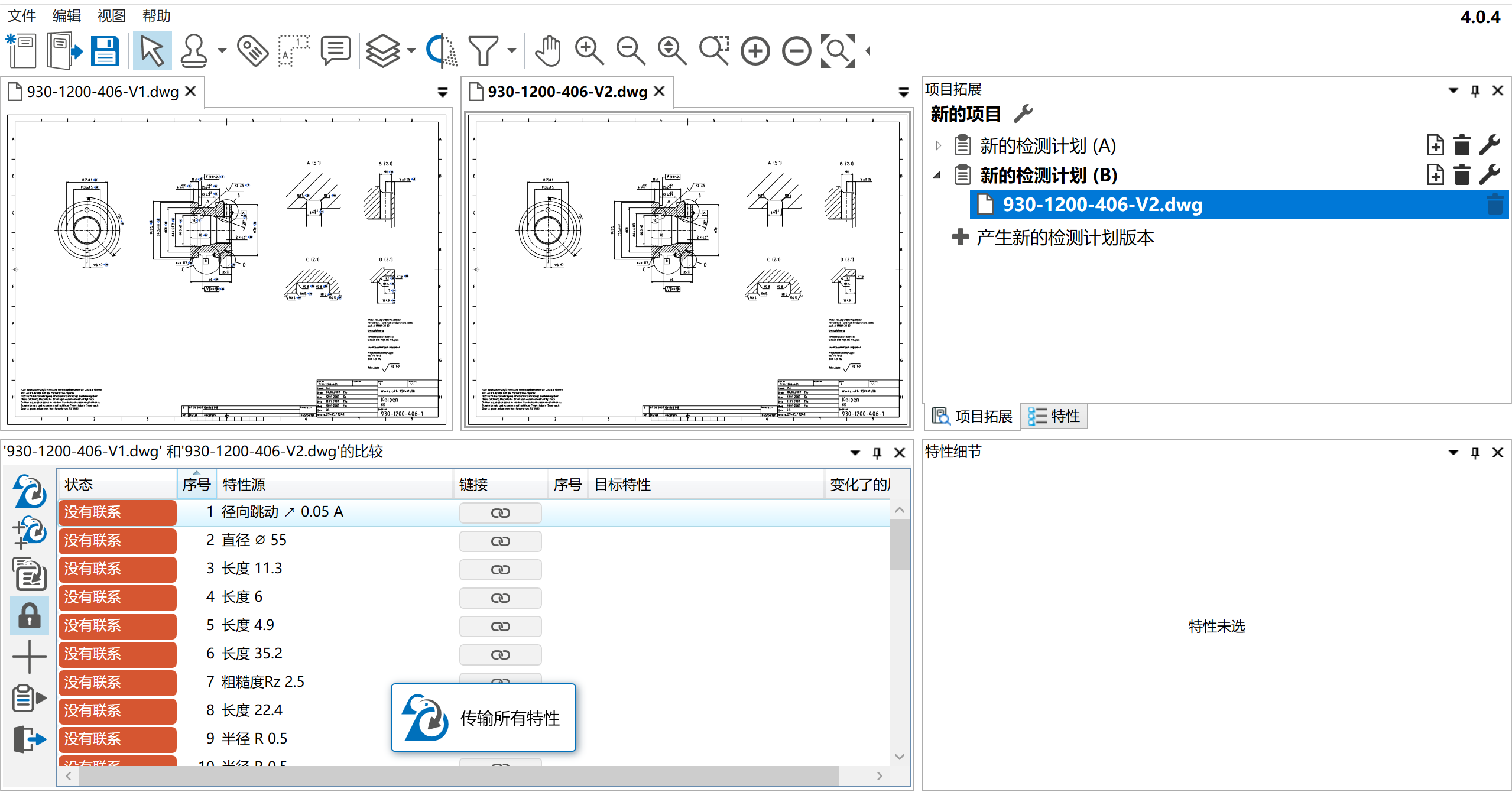Click the save disk icon in toolbar
The height and width of the screenshot is (792, 1512).
click(105, 51)
